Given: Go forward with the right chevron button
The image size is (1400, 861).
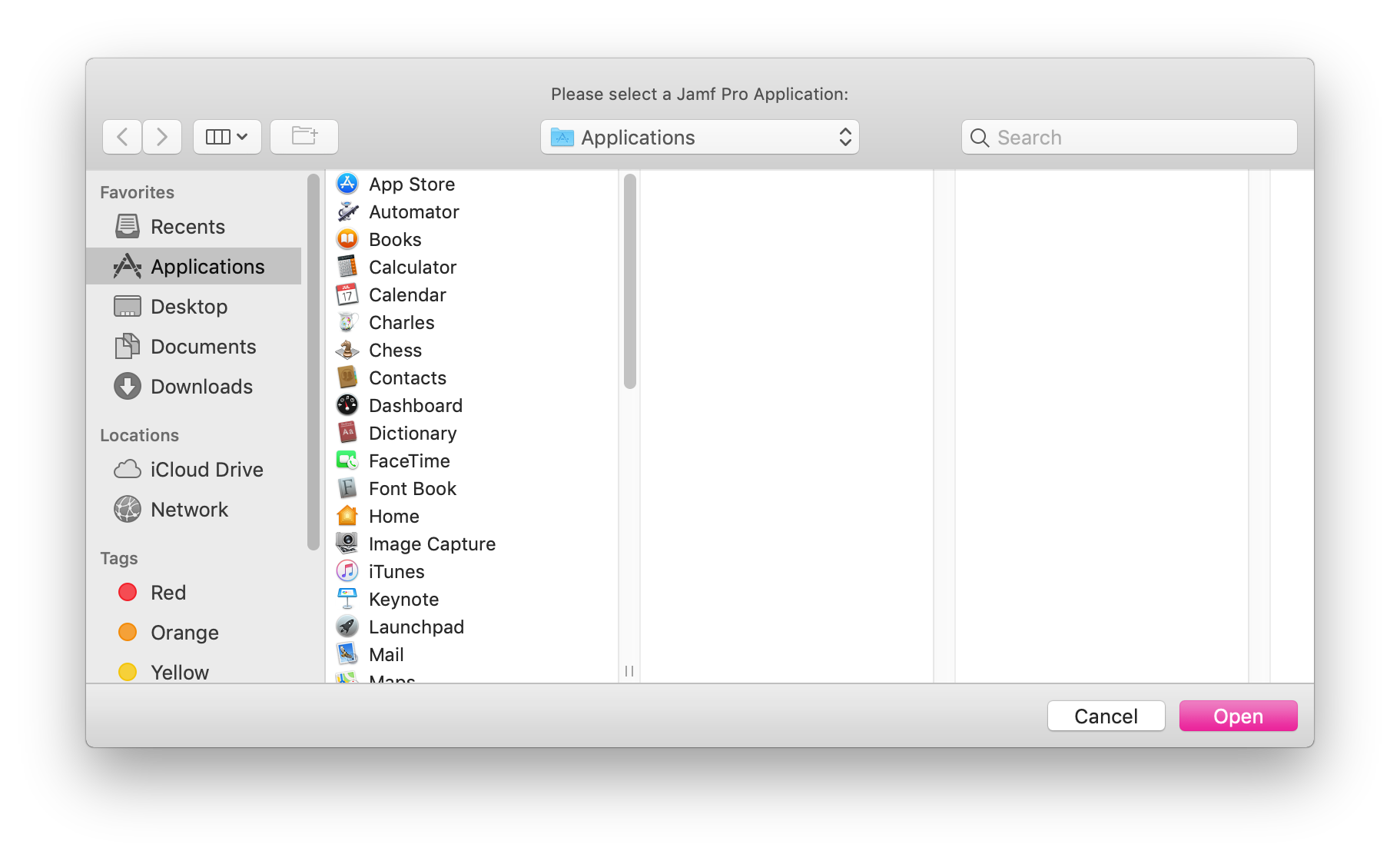Looking at the screenshot, I should pyautogui.click(x=162, y=137).
